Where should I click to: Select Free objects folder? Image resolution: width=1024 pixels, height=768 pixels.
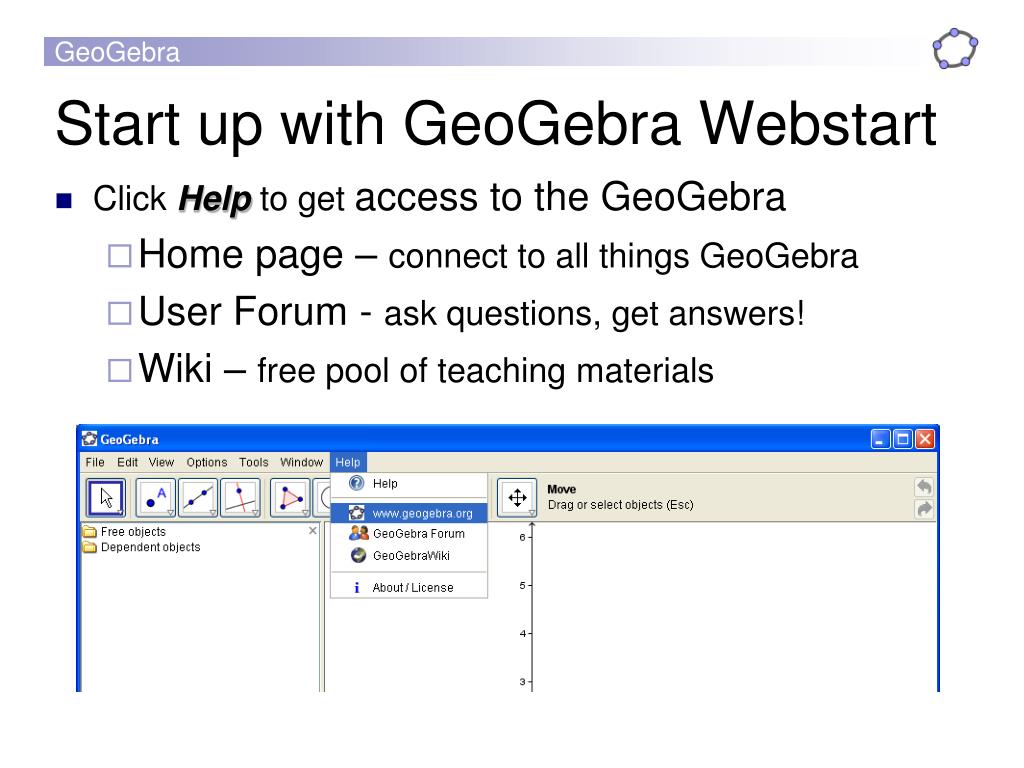coord(124,532)
